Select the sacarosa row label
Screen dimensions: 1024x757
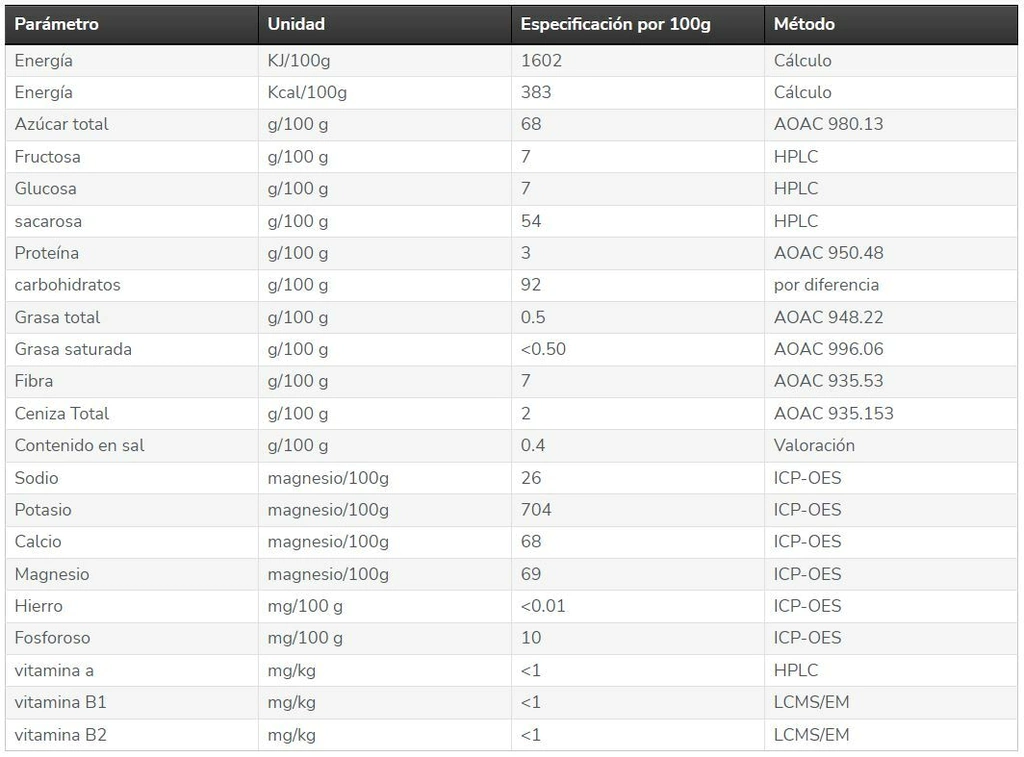pyautogui.click(x=48, y=221)
